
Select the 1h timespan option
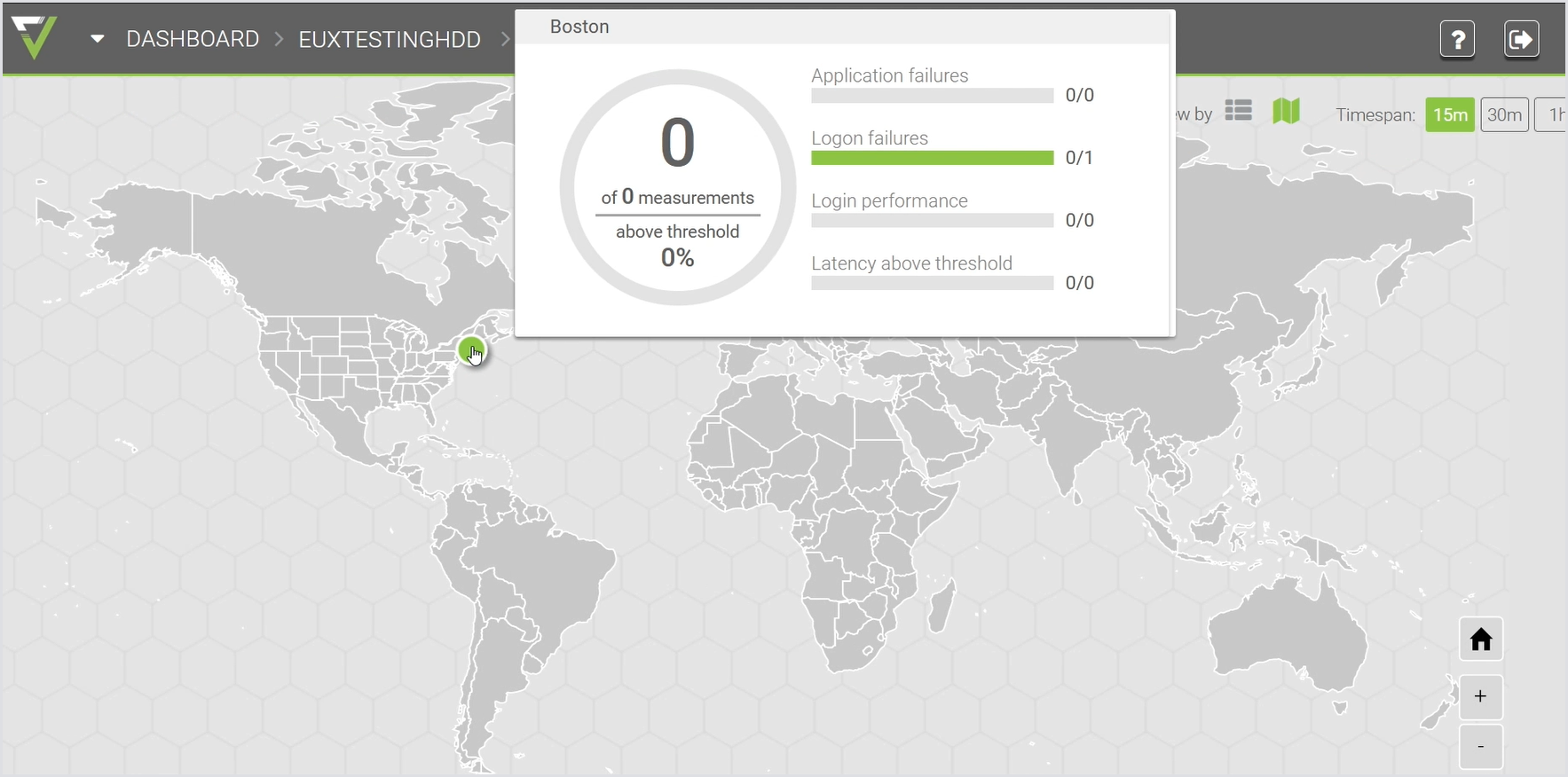[1553, 114]
